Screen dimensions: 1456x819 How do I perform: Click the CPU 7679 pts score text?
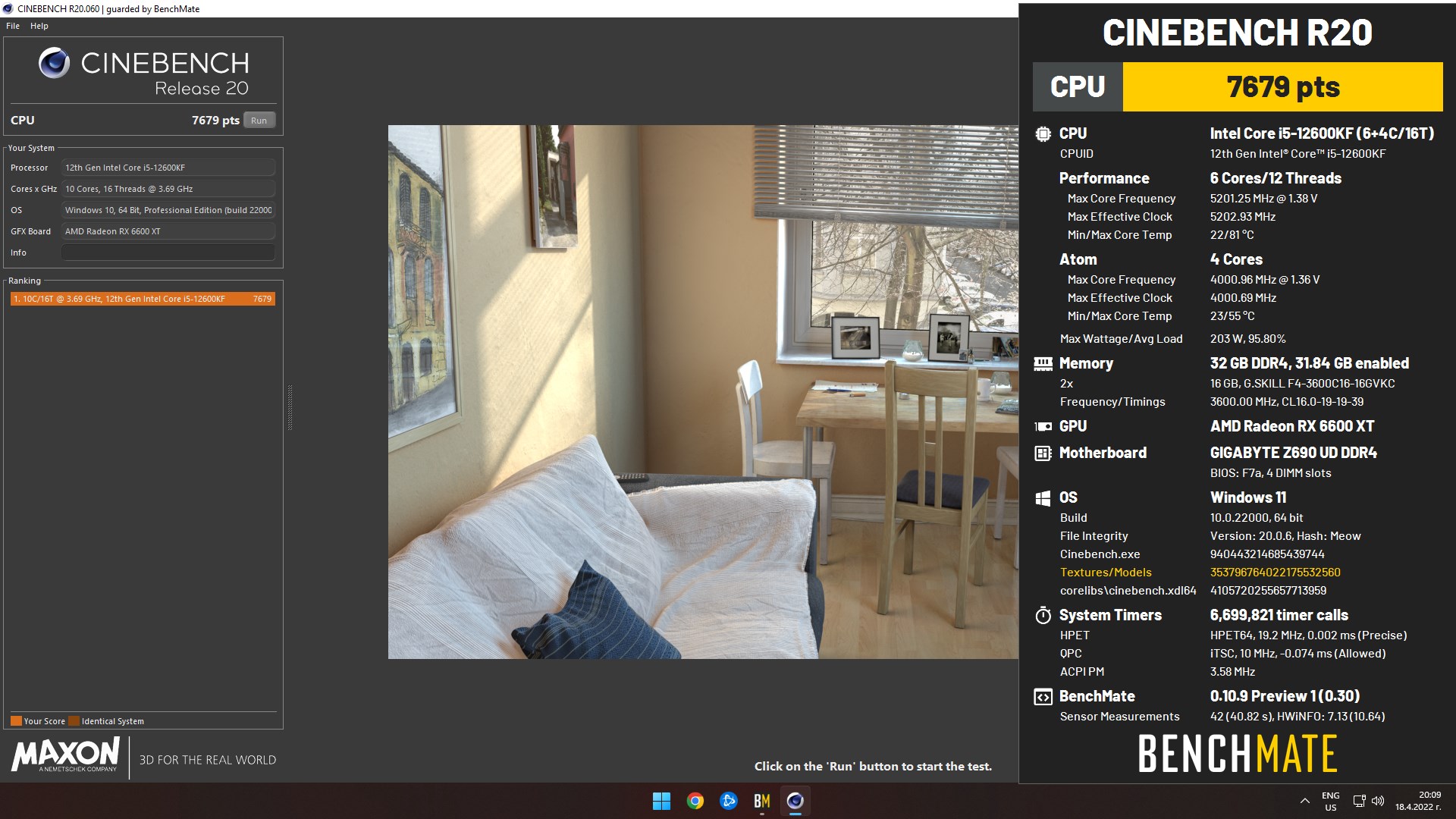tap(215, 121)
